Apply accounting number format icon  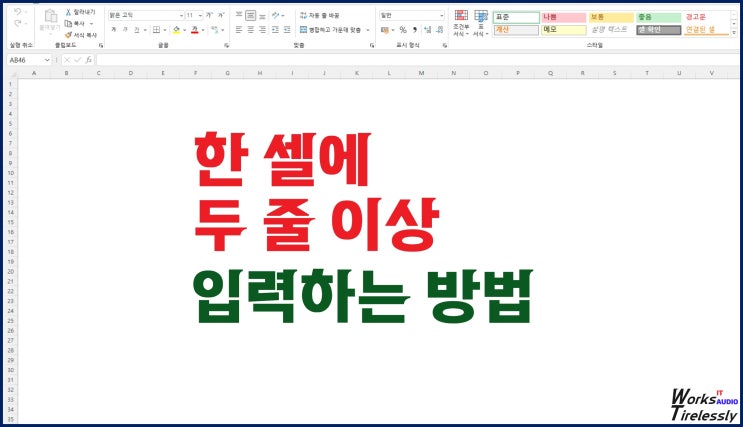tap(385, 30)
